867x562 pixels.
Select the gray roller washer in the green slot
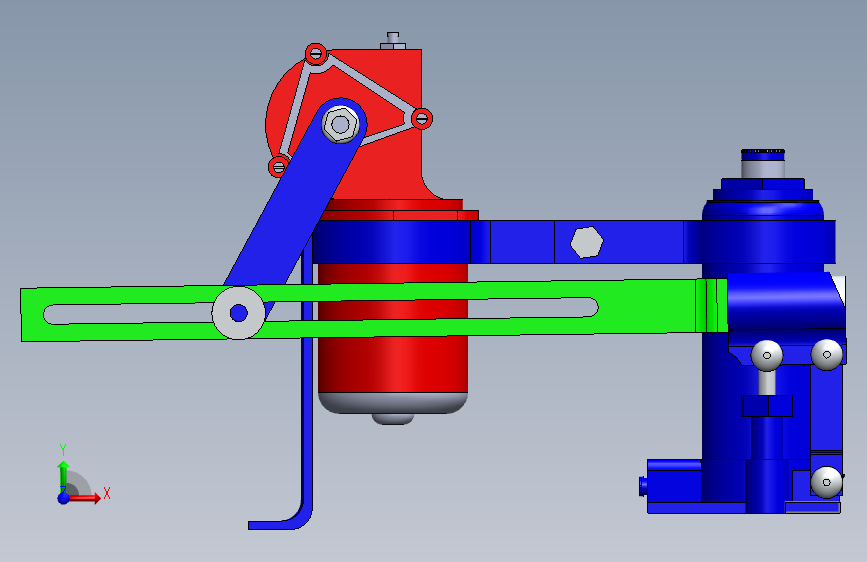point(239,313)
